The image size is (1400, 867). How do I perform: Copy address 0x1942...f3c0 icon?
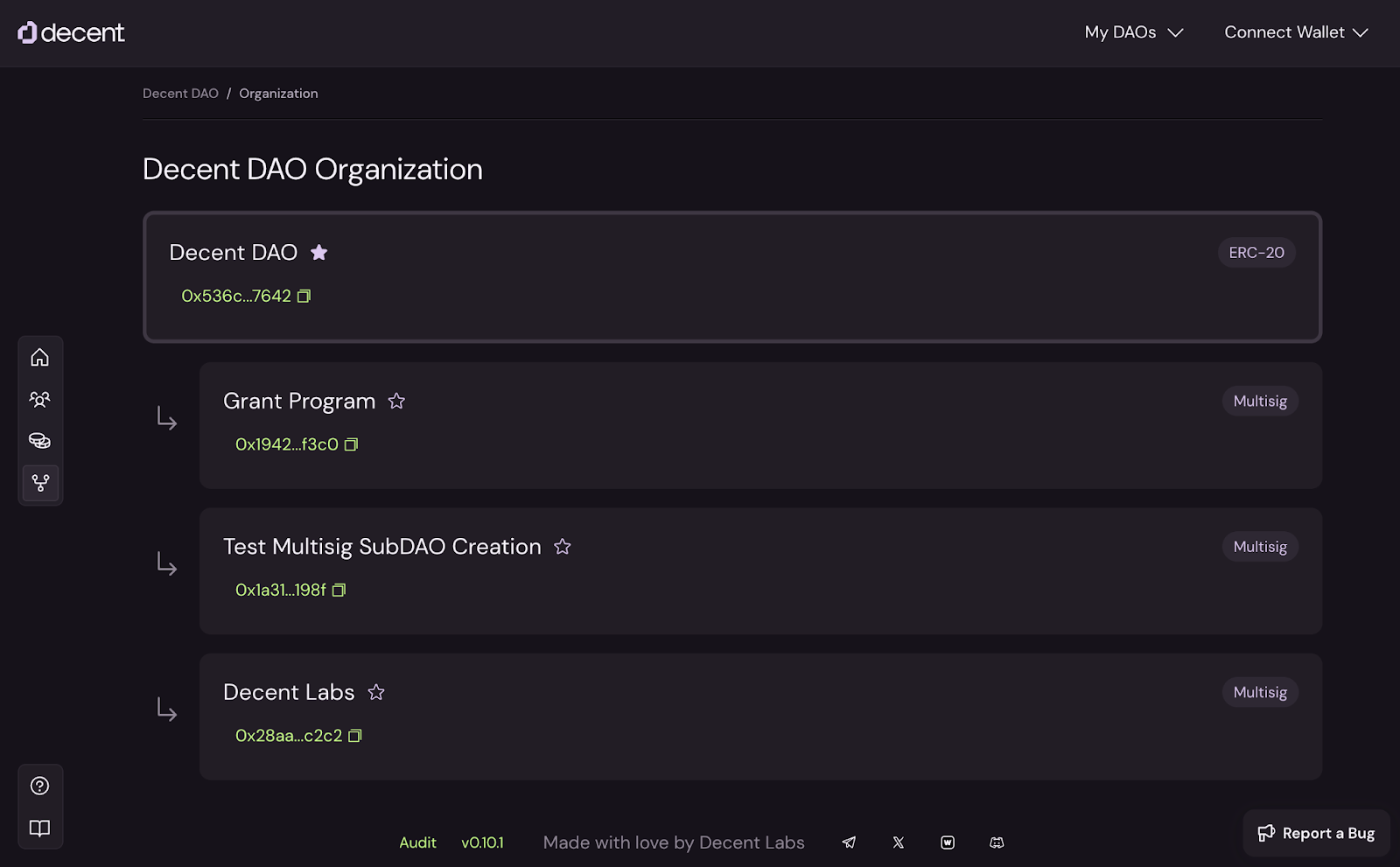(351, 444)
